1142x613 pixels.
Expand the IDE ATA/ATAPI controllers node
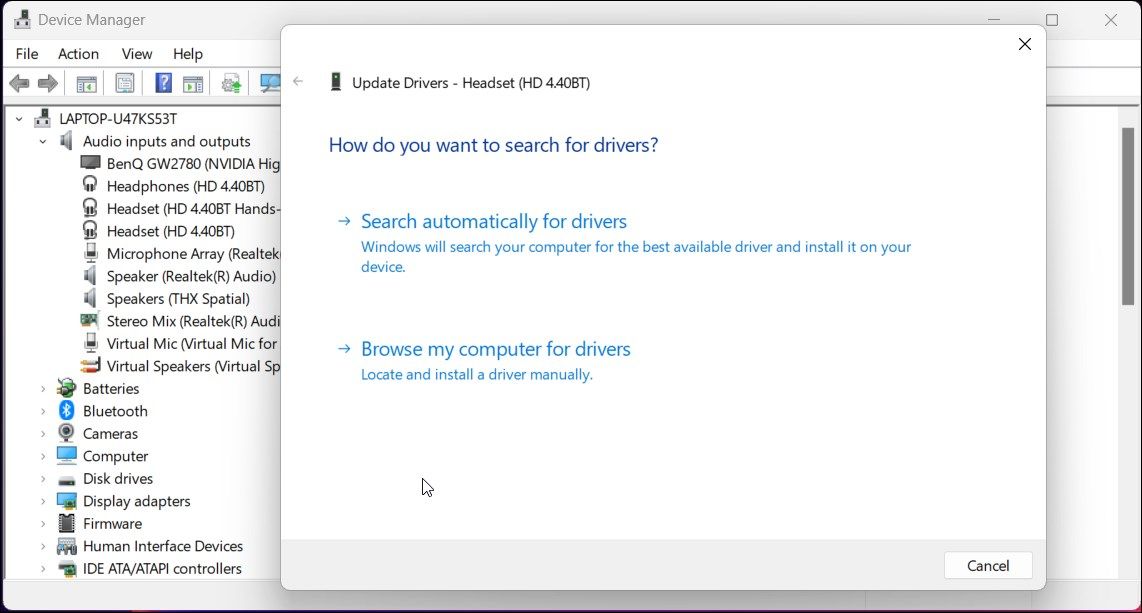click(x=43, y=569)
